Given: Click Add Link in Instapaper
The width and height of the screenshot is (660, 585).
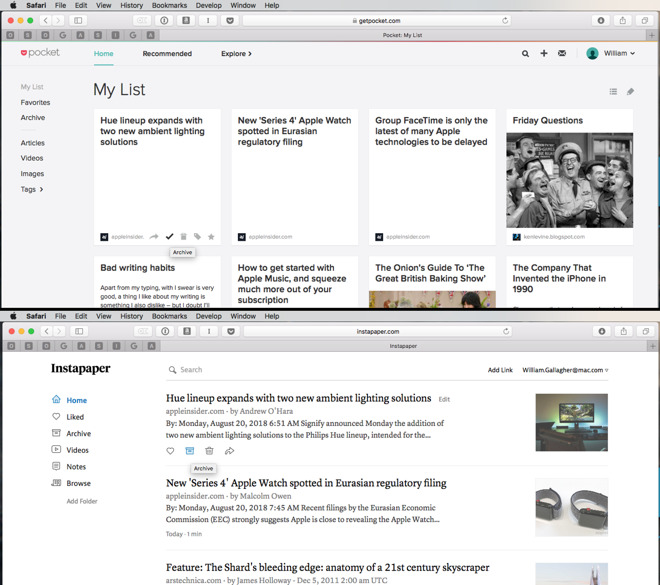Looking at the screenshot, I should coord(500,370).
